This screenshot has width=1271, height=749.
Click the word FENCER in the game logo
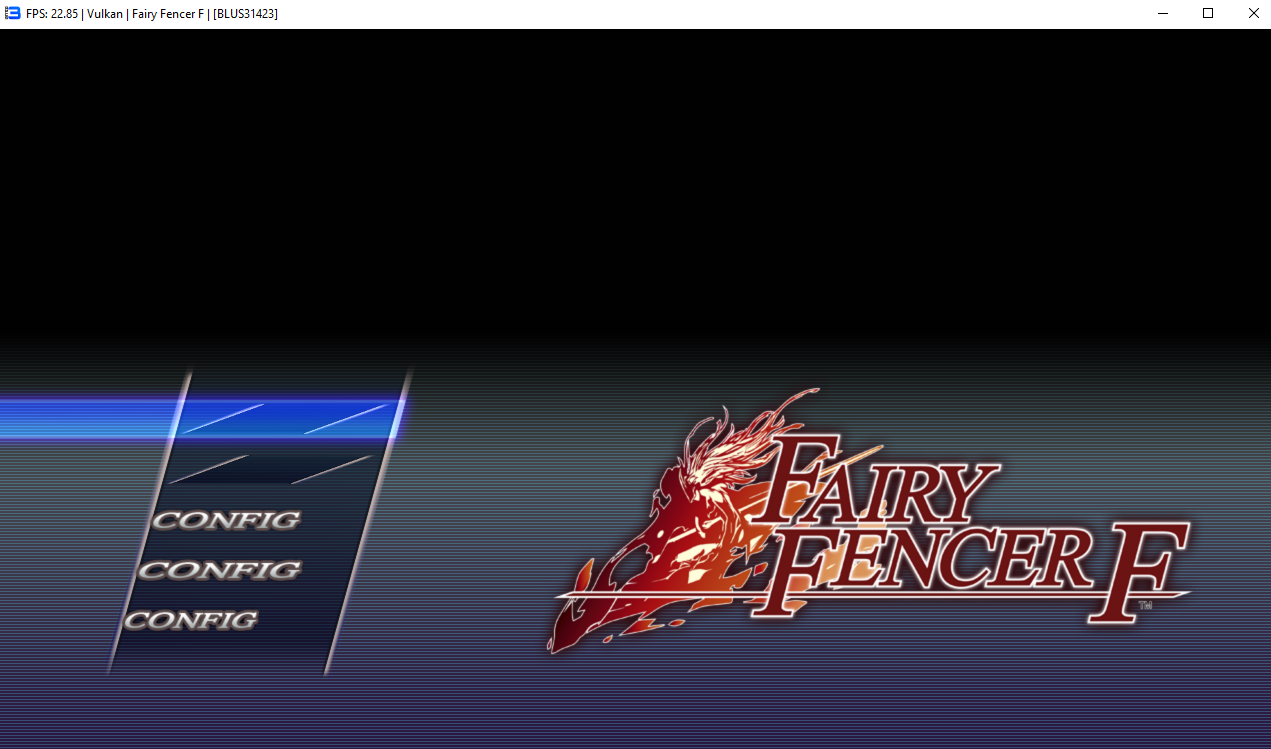tap(930, 565)
